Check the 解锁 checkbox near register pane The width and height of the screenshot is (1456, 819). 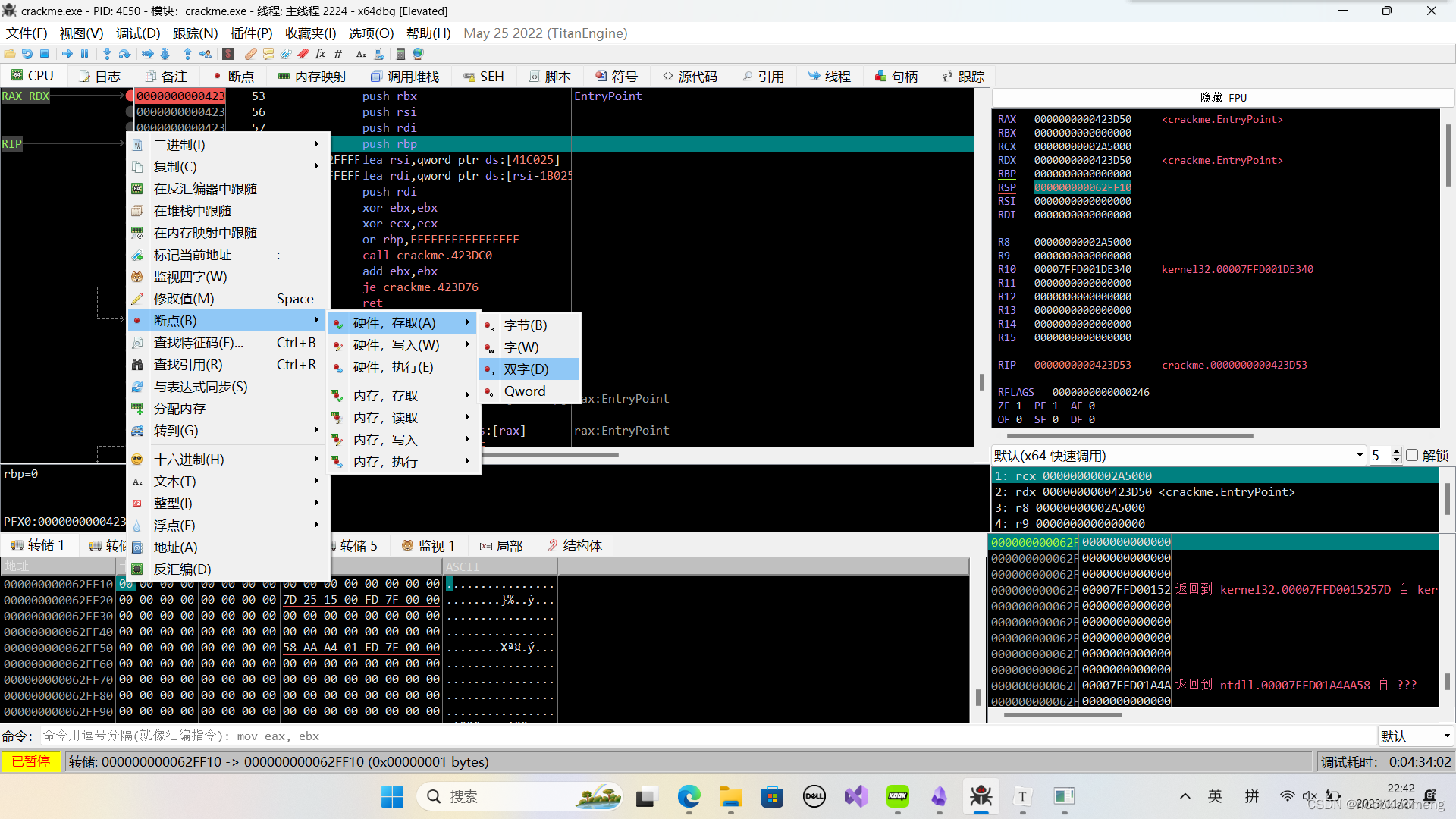click(1412, 455)
